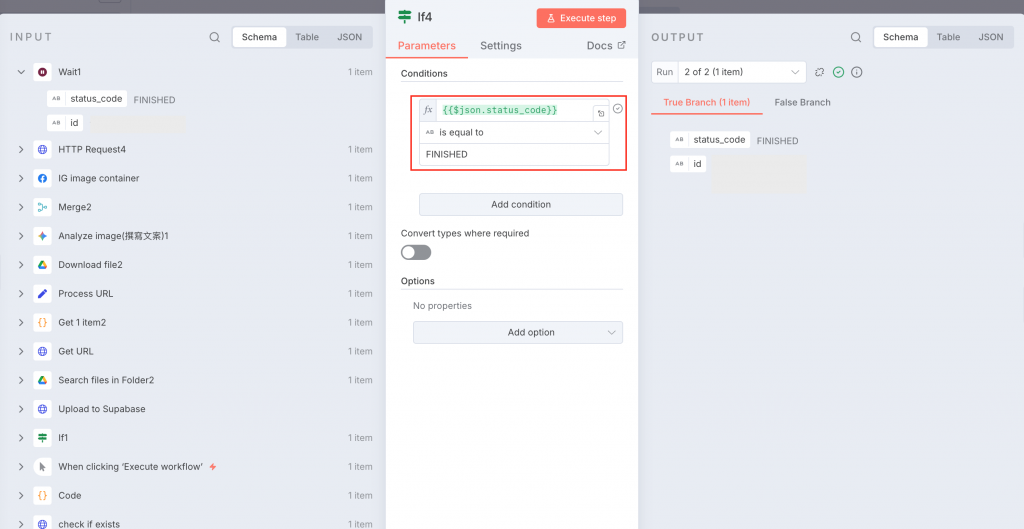Click status_code pill in OUTPUT panel
Viewport: 1024px width, 529px height.
[710, 140]
